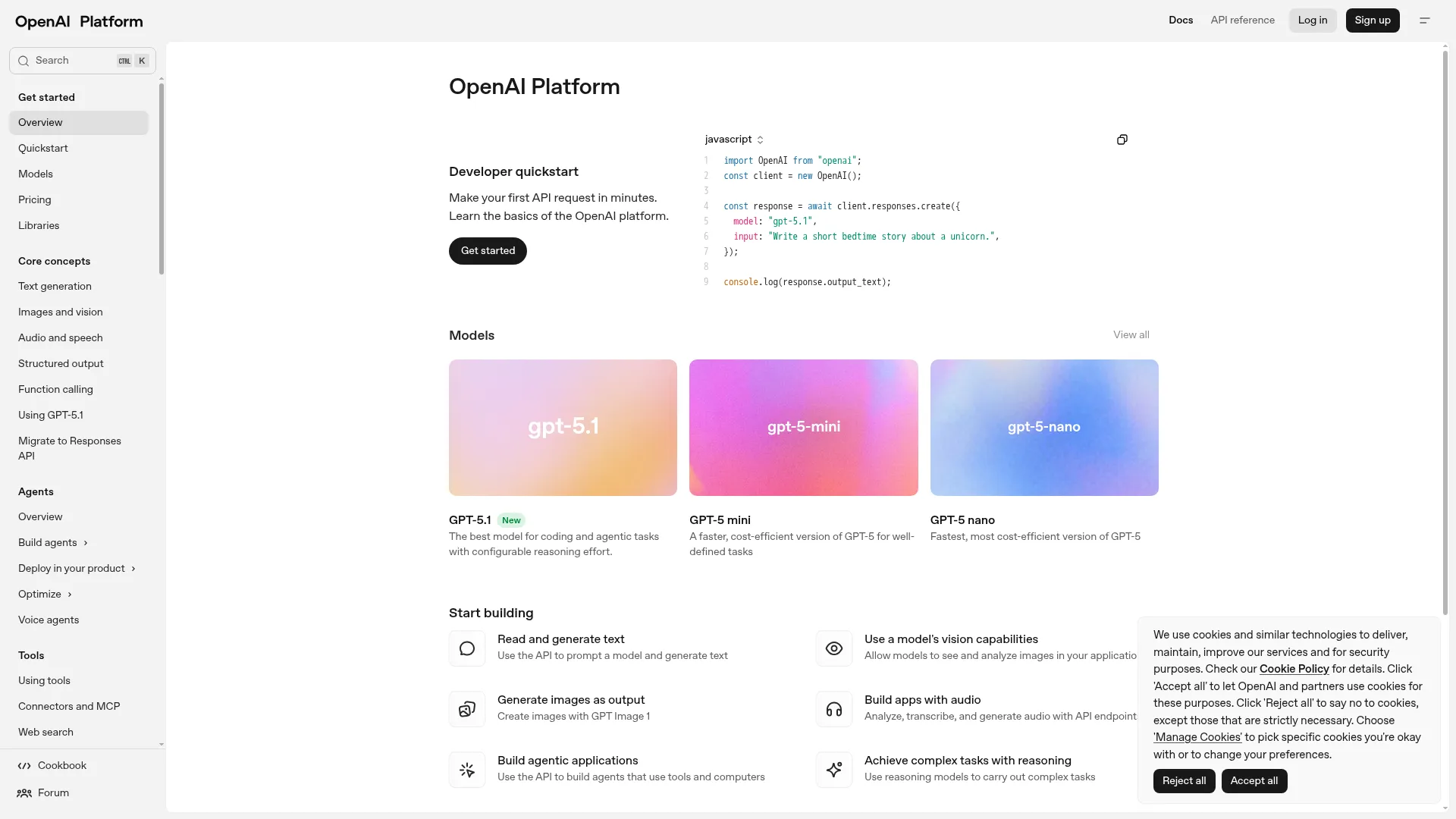This screenshot has height=819, width=1456.
Task: Open the Forum via its people icon
Action: [x=24, y=792]
